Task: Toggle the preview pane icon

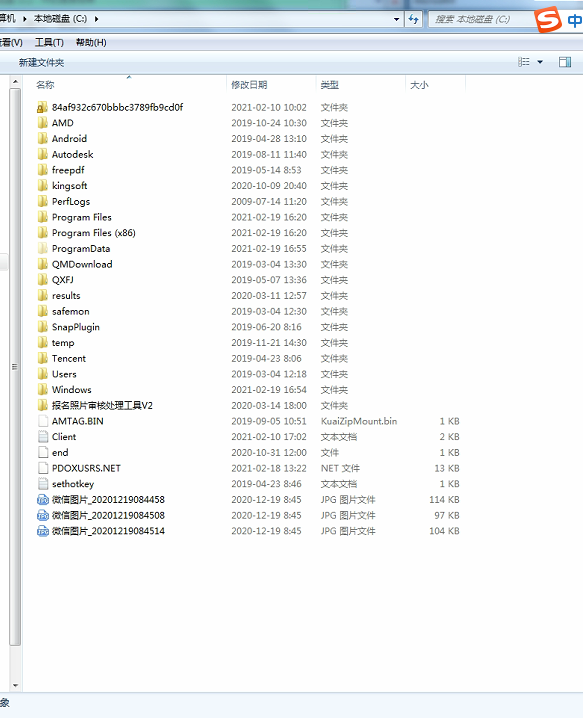Action: pyautogui.click(x=565, y=62)
